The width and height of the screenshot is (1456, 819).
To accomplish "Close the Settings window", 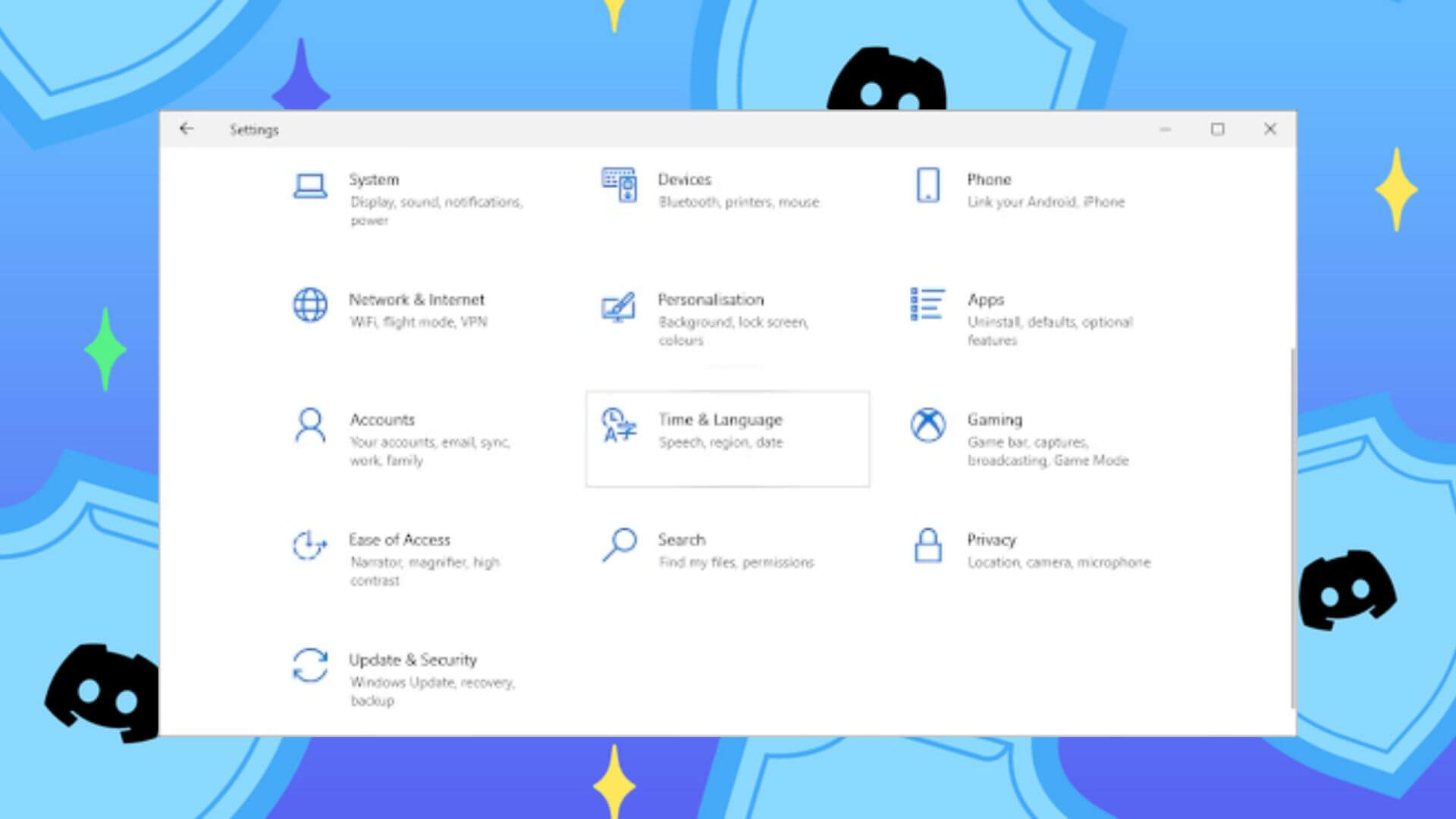I will (1270, 129).
